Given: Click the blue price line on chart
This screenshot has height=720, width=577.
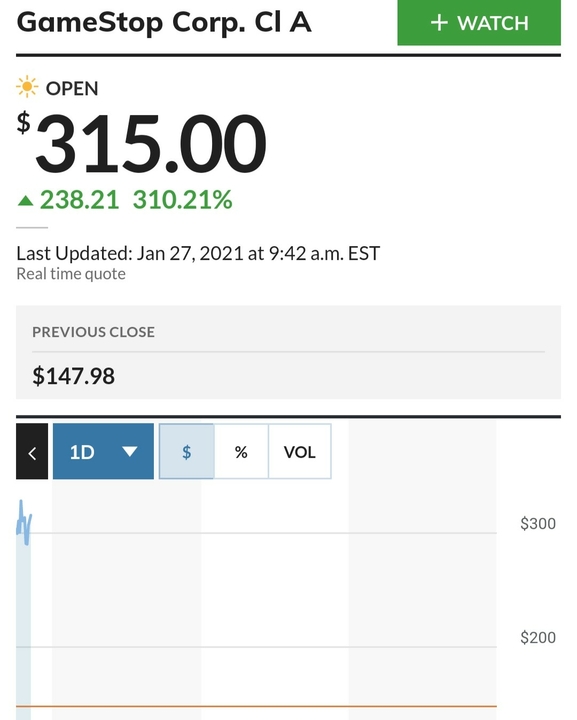Looking at the screenshot, I should pyautogui.click(x=24, y=522).
